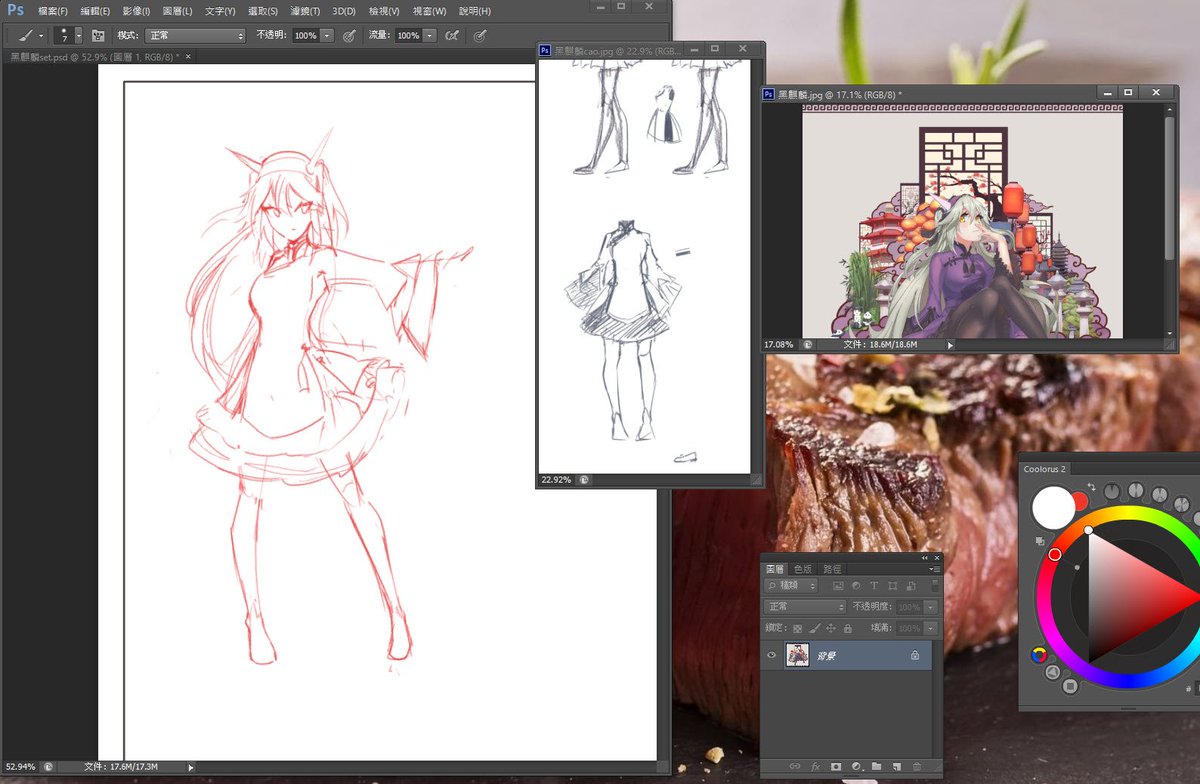This screenshot has height=784, width=1200.
Task: Expand the brush opacity slider arrow
Action: click(328, 35)
